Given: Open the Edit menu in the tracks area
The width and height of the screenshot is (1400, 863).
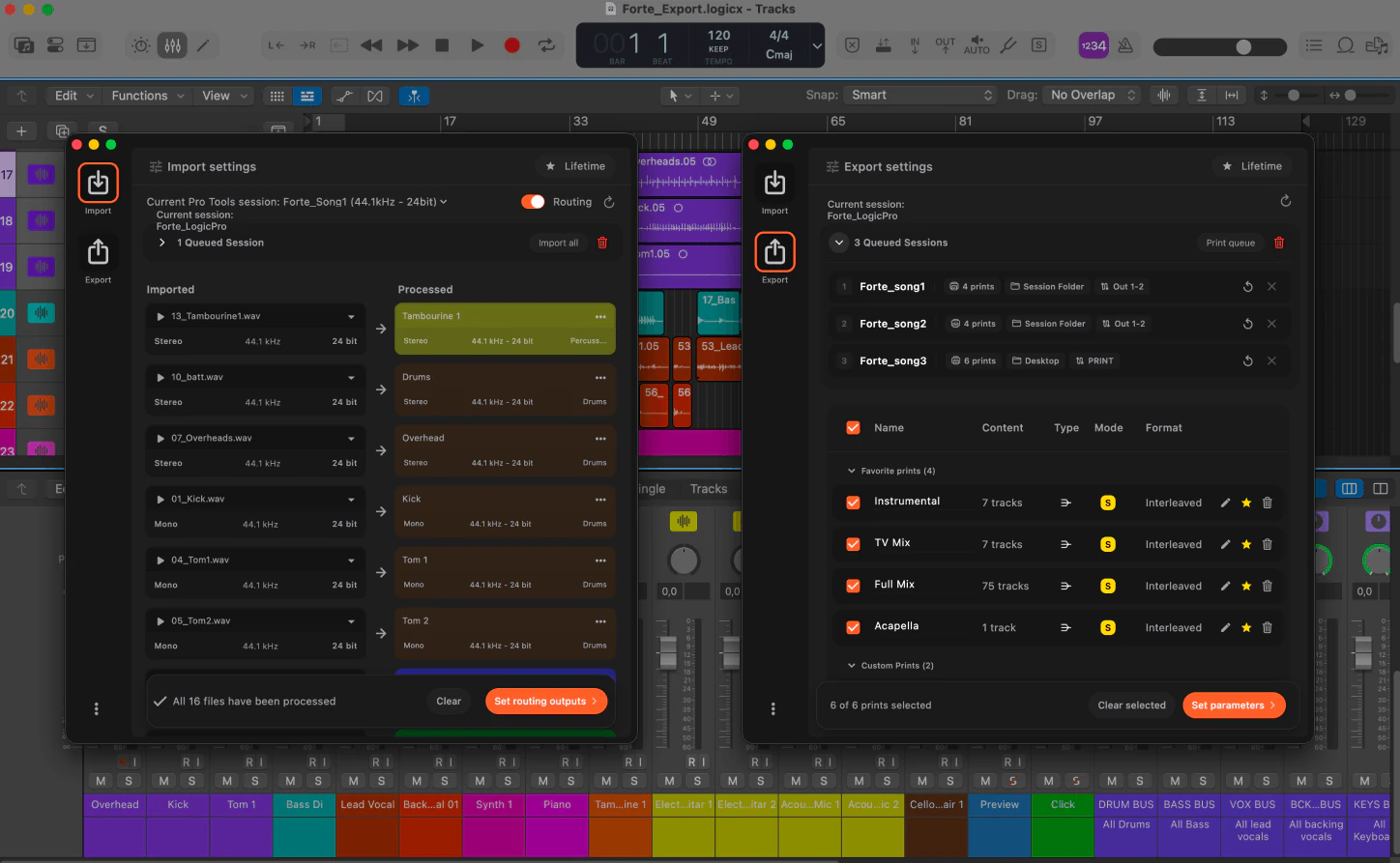Looking at the screenshot, I should click(74, 96).
